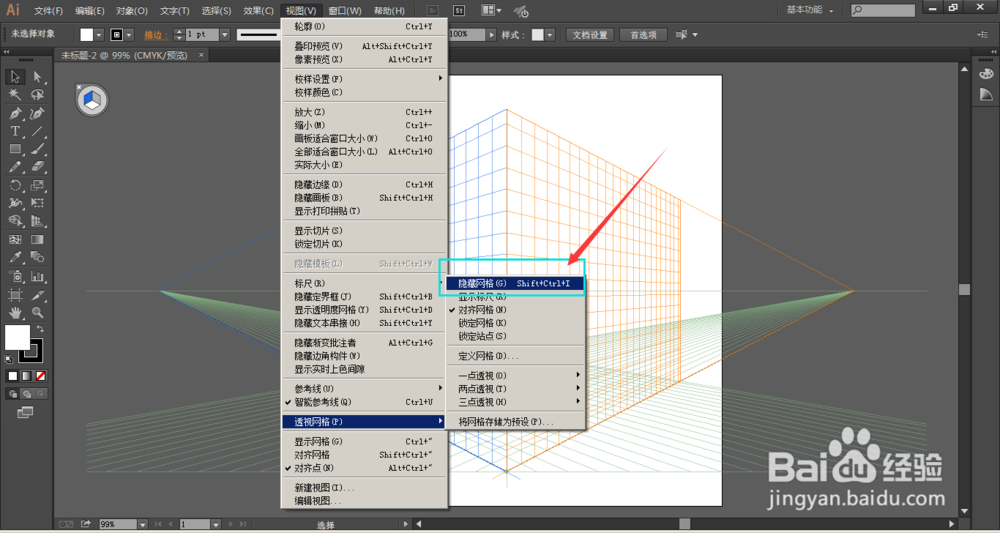Select the Paintbrush tool

coord(38,149)
